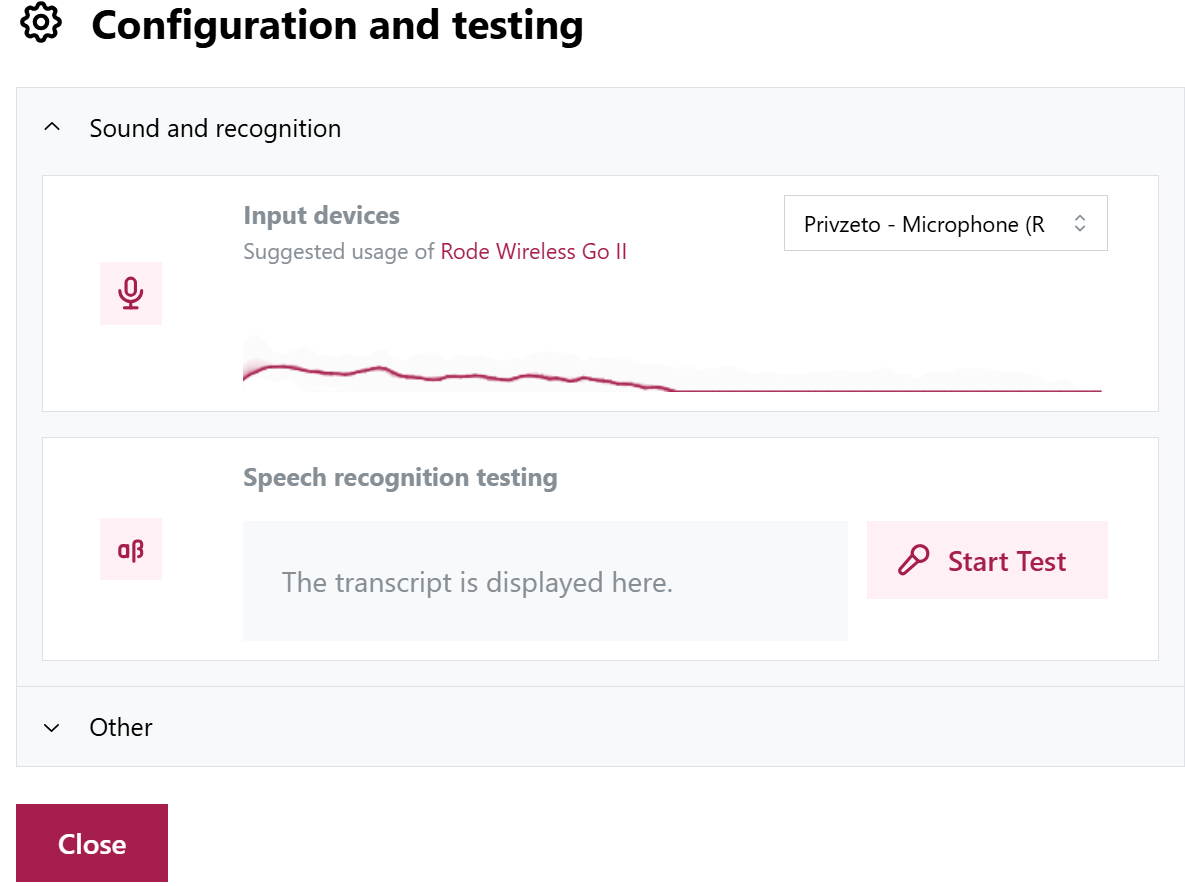Expand the Other section chevron
This screenshot has width=1185, height=886.
(x=51, y=728)
